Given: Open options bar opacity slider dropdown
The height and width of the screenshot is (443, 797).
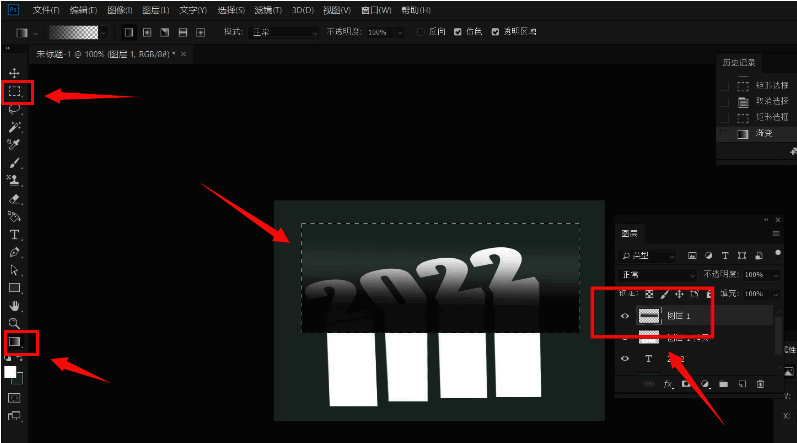Looking at the screenshot, I should point(400,33).
